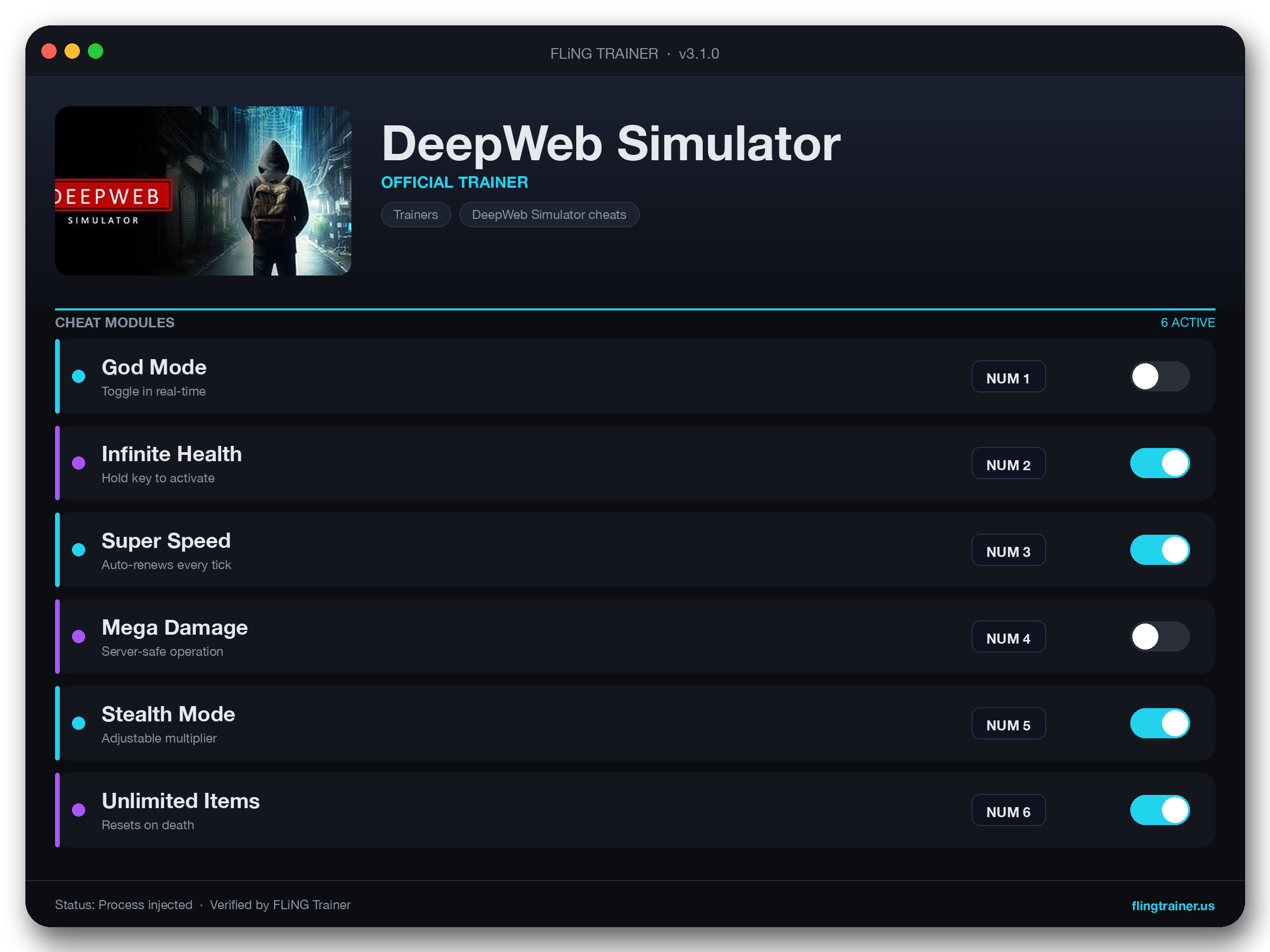Click the 'Auto-renews every tick' description
The width and height of the screenshot is (1270, 952).
(167, 565)
